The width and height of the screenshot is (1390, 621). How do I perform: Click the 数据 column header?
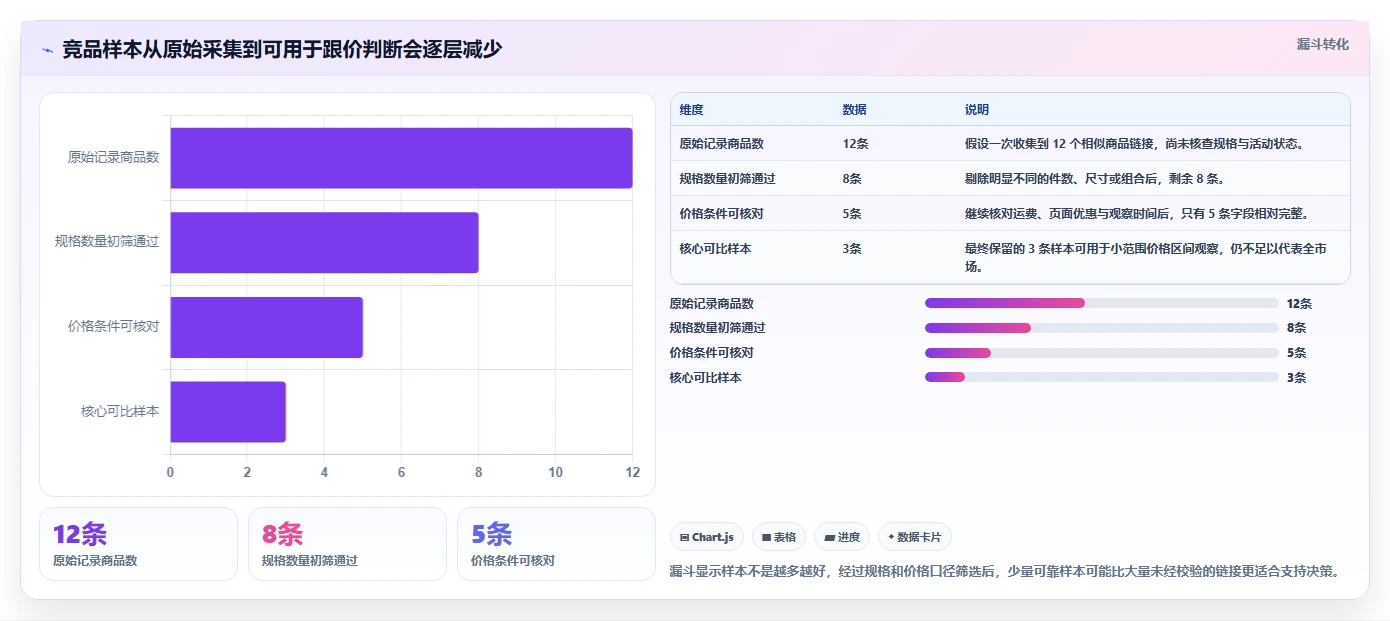(855, 110)
